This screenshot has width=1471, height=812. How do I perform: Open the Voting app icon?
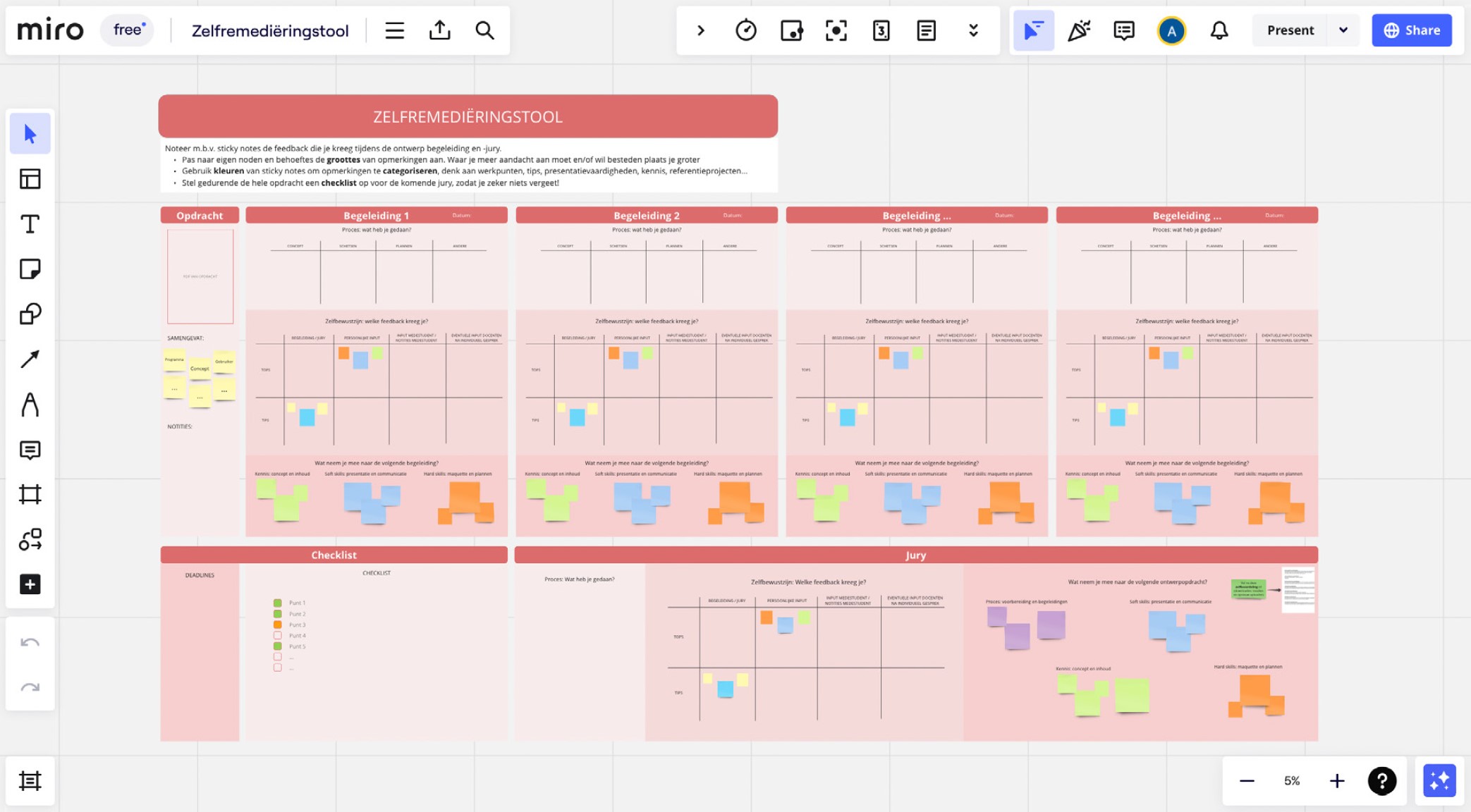[881, 30]
